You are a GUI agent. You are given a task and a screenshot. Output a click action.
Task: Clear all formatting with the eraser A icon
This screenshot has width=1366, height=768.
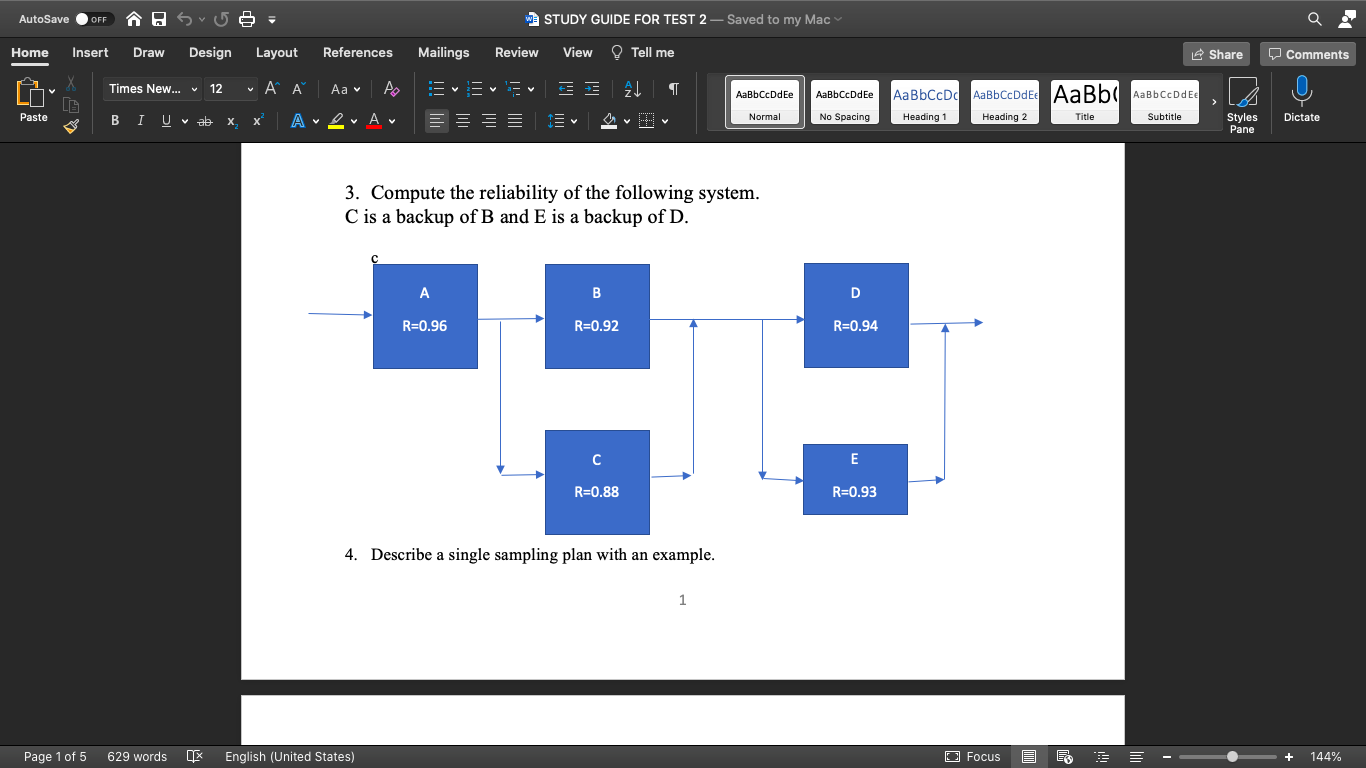(392, 89)
